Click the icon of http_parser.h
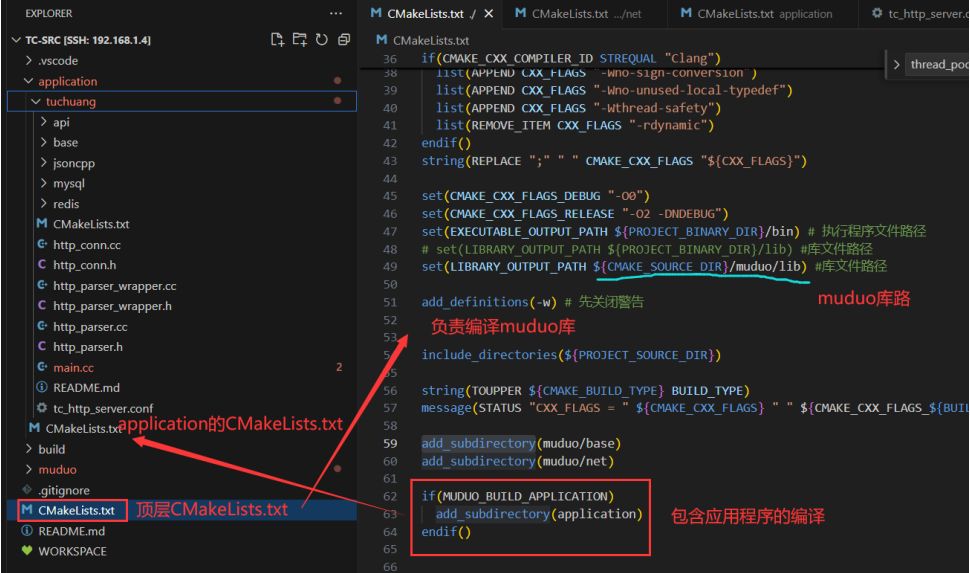The image size is (970, 573). coord(41,346)
